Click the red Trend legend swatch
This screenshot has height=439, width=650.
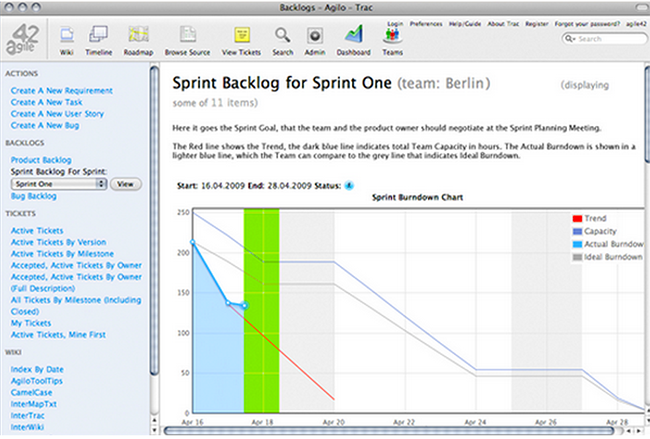(x=577, y=218)
